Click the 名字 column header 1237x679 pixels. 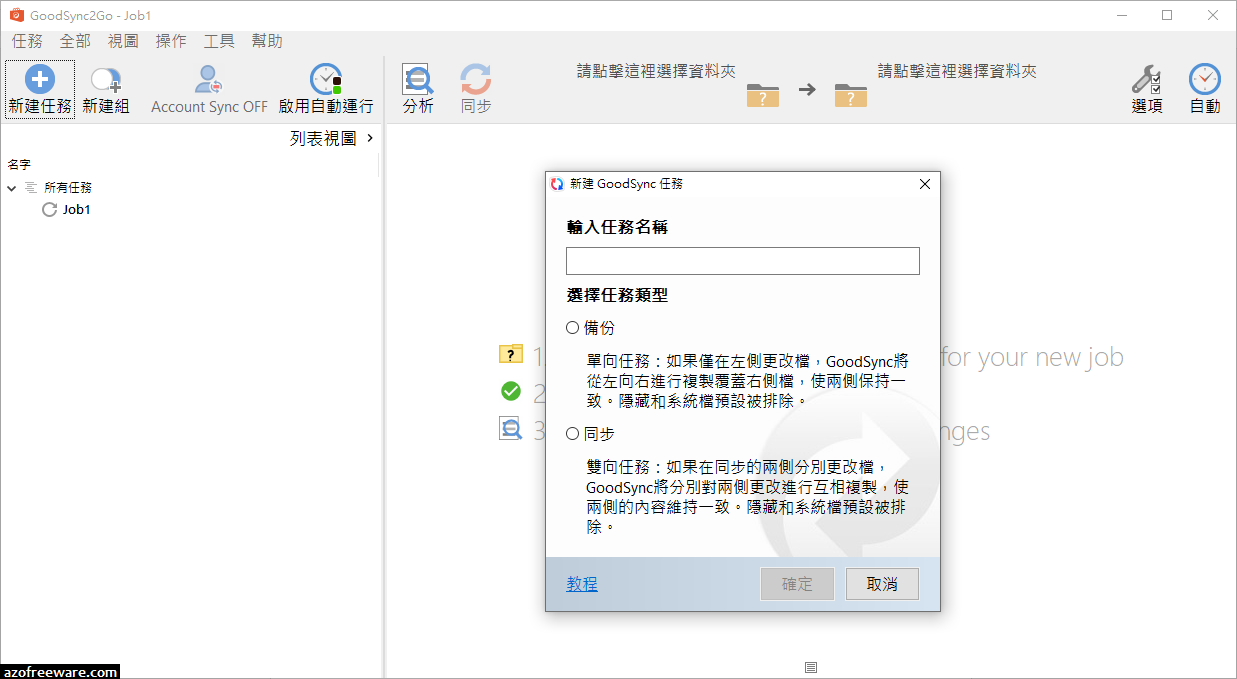click(x=19, y=164)
